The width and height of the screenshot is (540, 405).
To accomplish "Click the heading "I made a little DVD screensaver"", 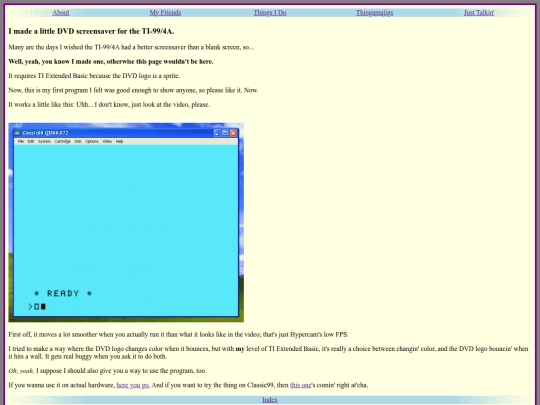I will pyautogui.click(x=91, y=31).
